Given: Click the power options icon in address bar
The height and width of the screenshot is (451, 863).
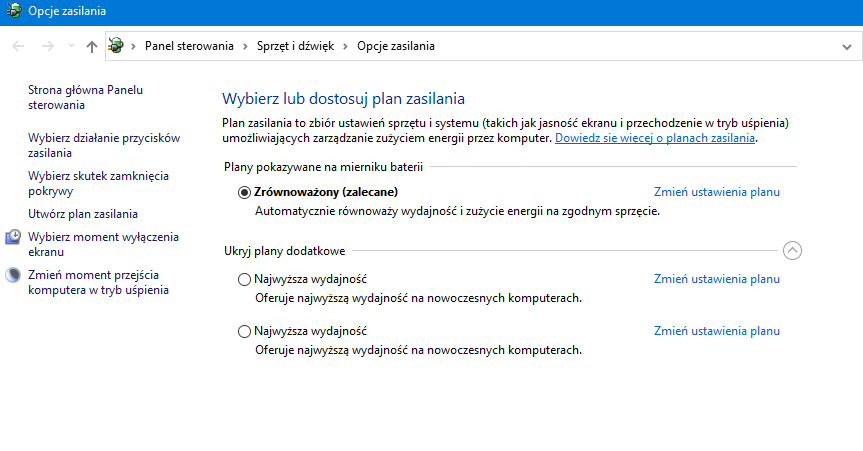Looking at the screenshot, I should coord(116,46).
